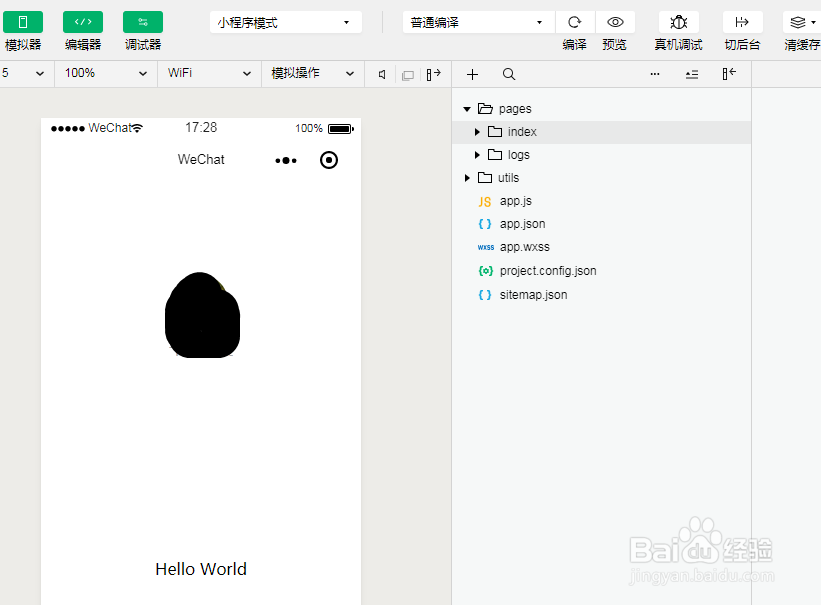The width and height of the screenshot is (821, 605).
Task: Open the device model dropdown ending in 5
Action: pyautogui.click(x=25, y=73)
